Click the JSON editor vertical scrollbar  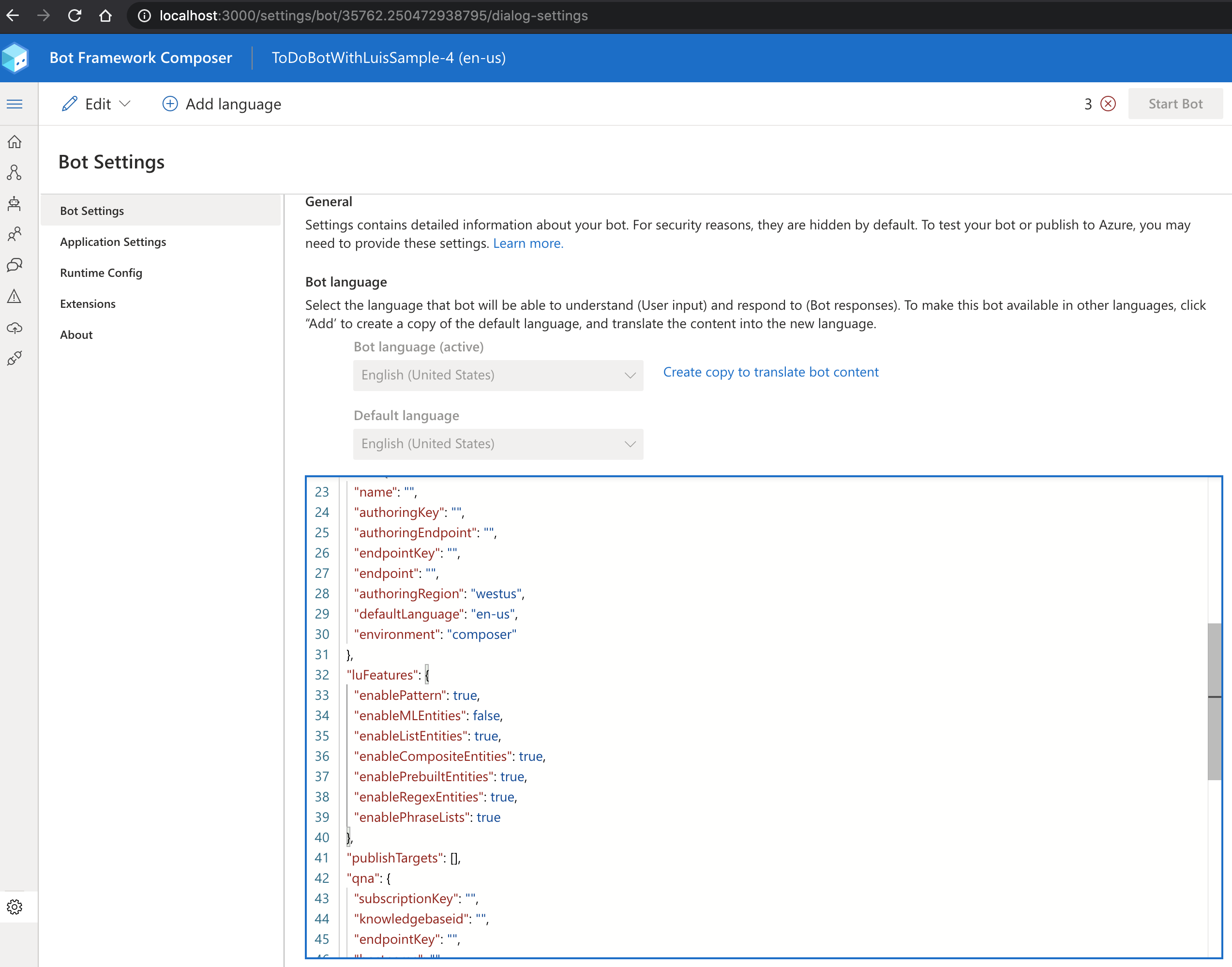coord(1214,701)
